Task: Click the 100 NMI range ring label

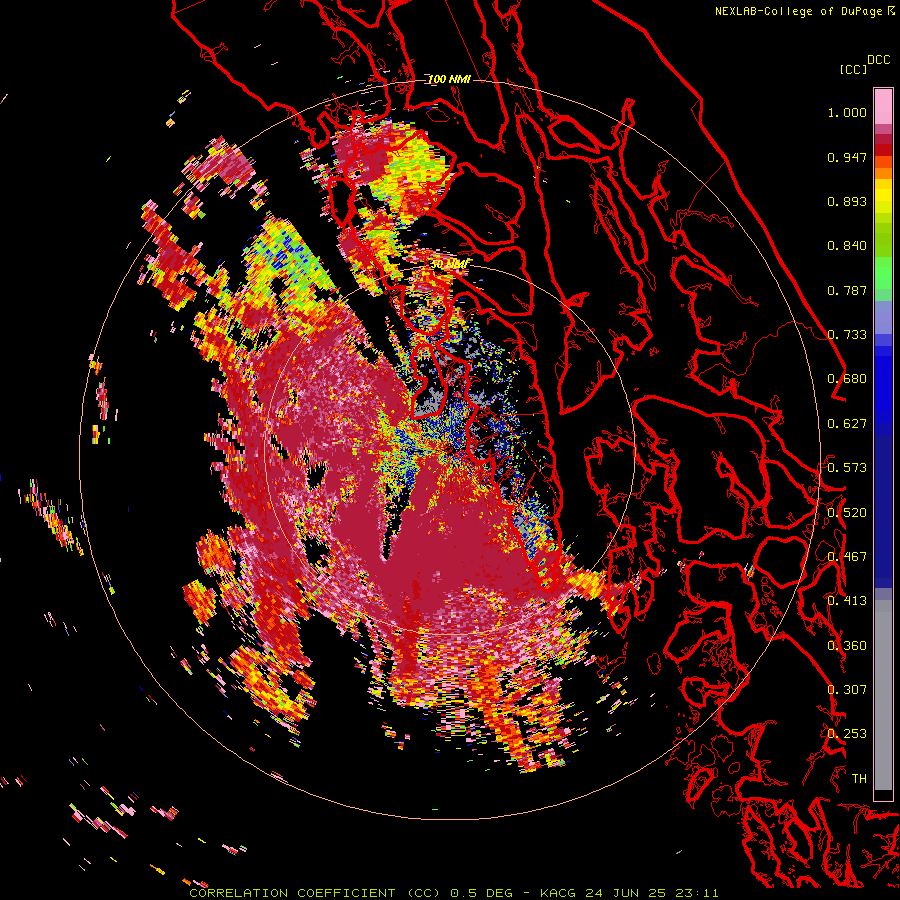Action: click(x=449, y=79)
